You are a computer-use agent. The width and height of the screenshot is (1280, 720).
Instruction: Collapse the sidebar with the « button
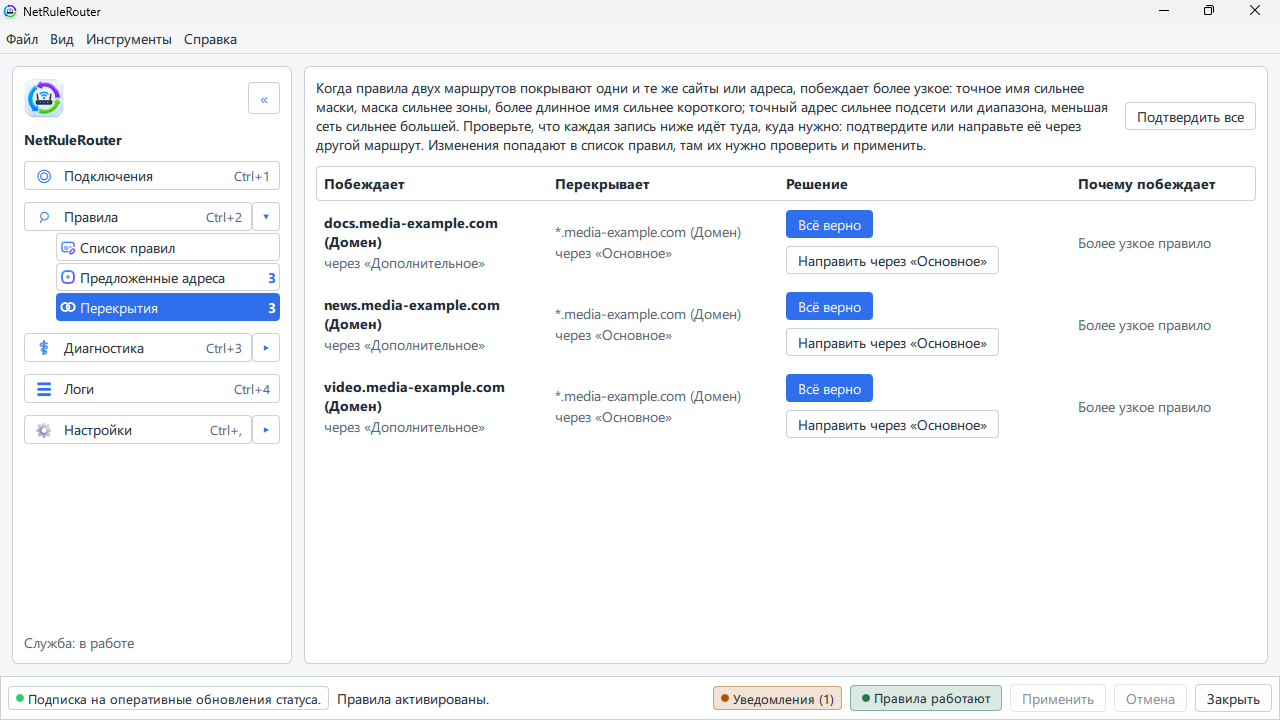tap(264, 99)
